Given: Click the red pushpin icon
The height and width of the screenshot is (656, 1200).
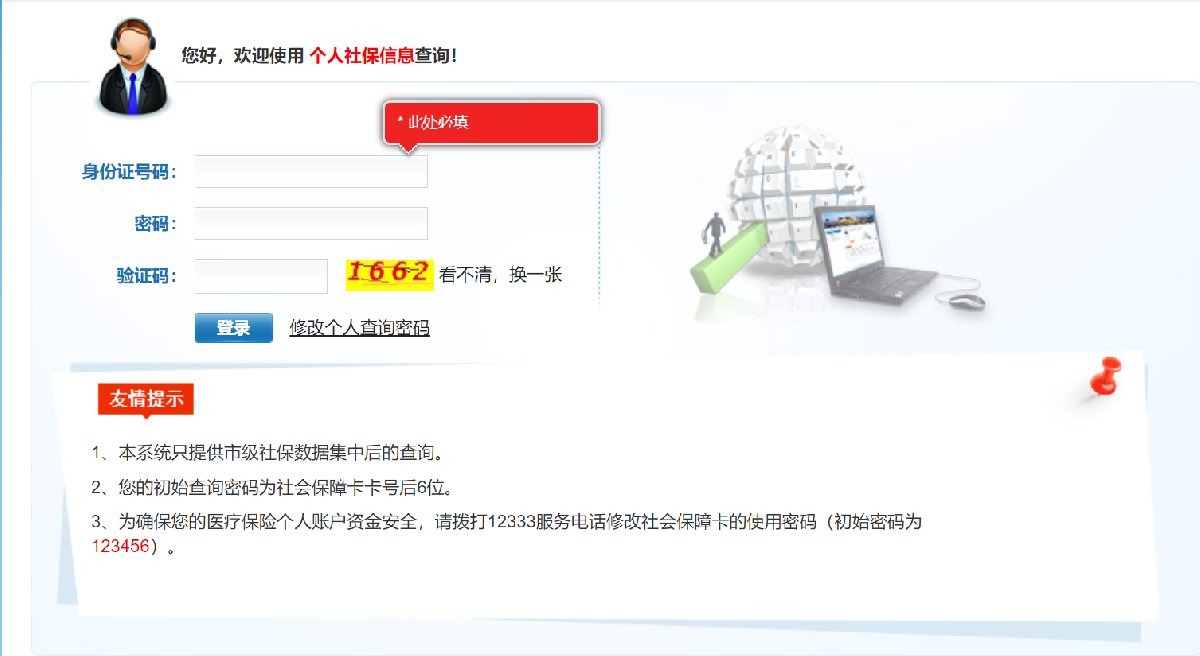Looking at the screenshot, I should tap(1103, 381).
